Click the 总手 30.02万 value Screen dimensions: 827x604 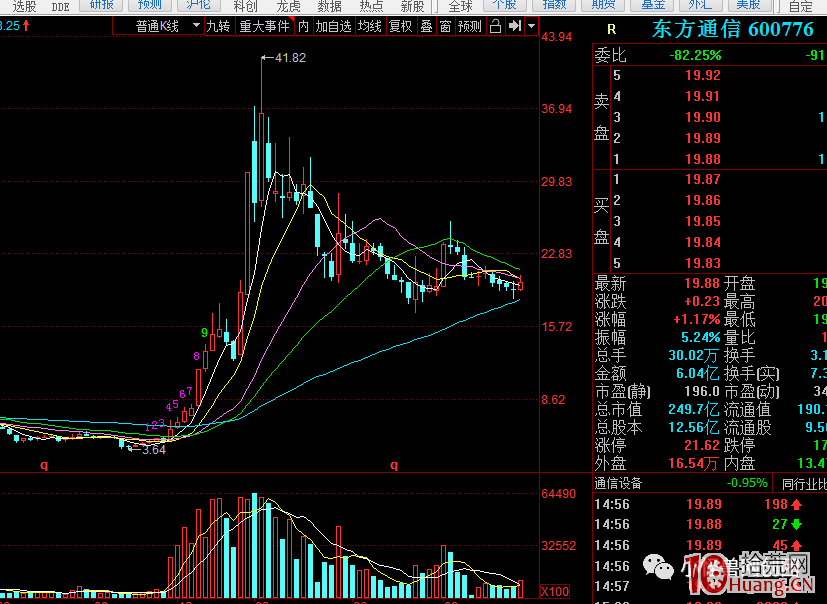pos(694,356)
